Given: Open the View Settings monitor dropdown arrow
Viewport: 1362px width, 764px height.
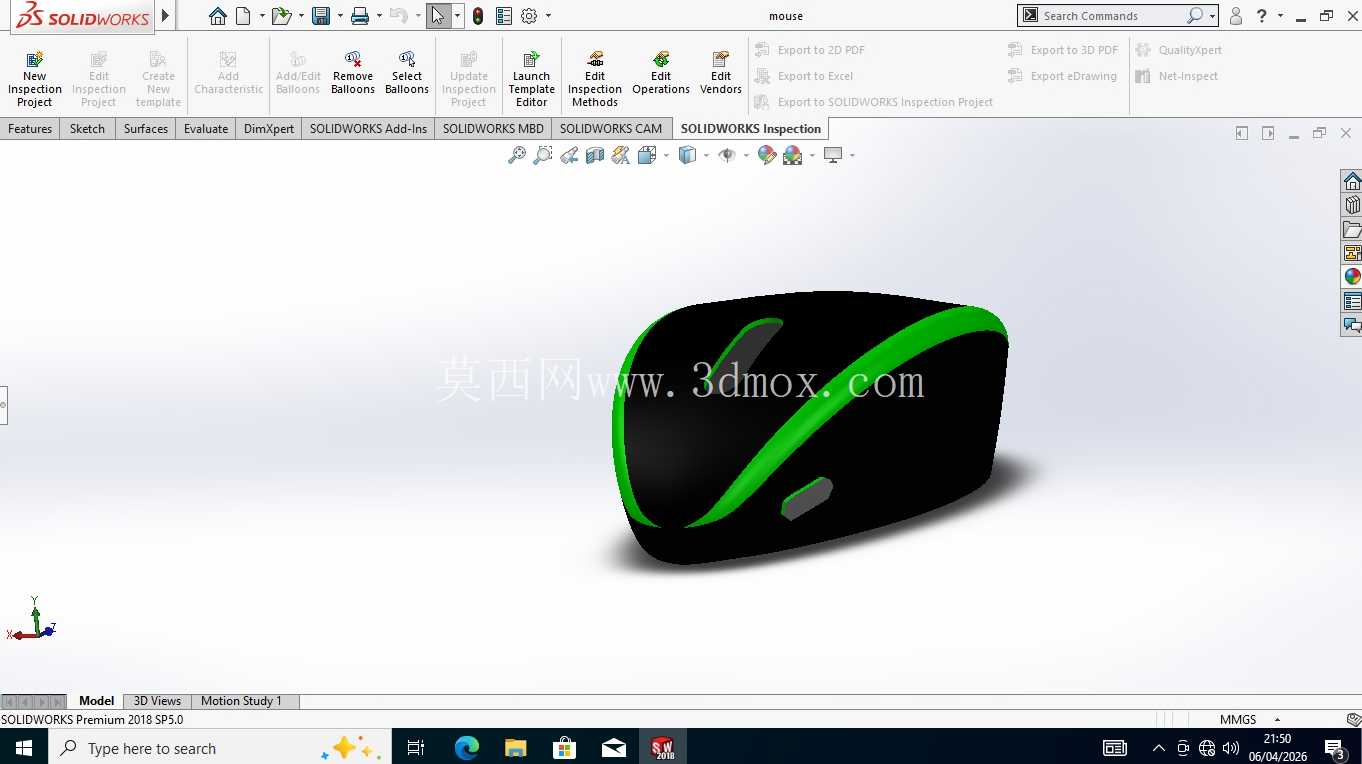Looking at the screenshot, I should (852, 155).
